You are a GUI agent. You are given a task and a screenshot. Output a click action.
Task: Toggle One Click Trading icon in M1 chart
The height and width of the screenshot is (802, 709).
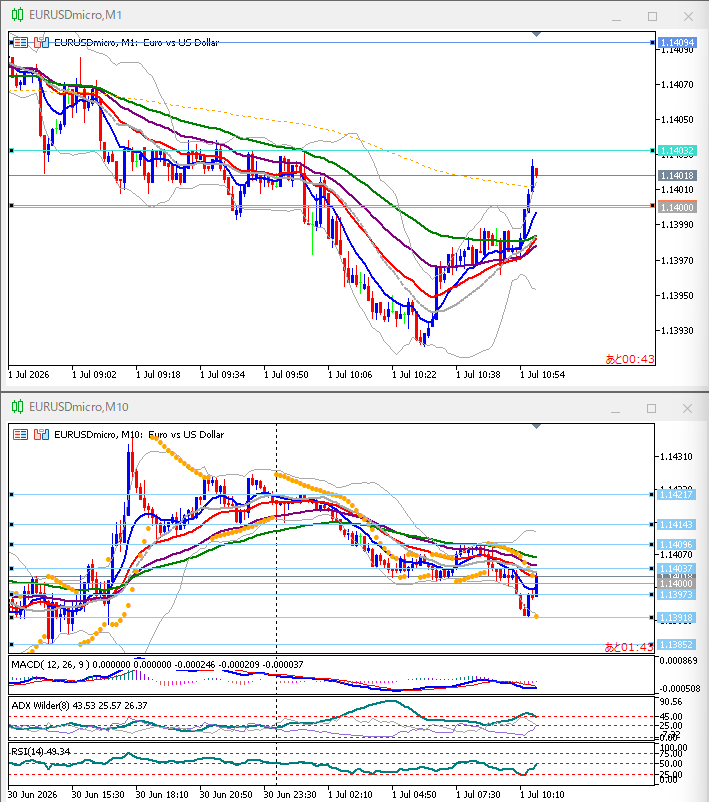(41, 42)
